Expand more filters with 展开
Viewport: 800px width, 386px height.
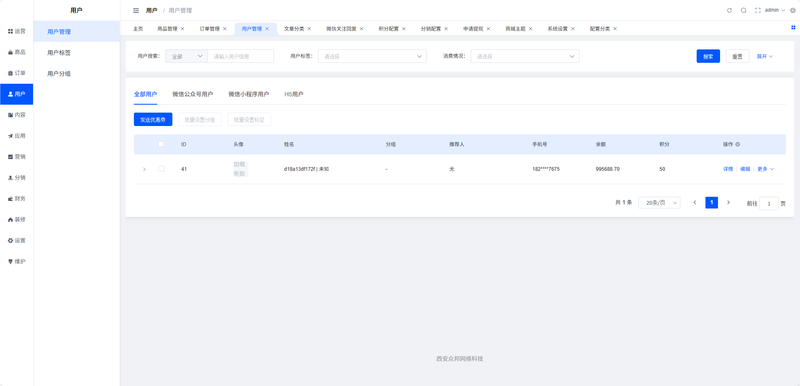tap(765, 56)
